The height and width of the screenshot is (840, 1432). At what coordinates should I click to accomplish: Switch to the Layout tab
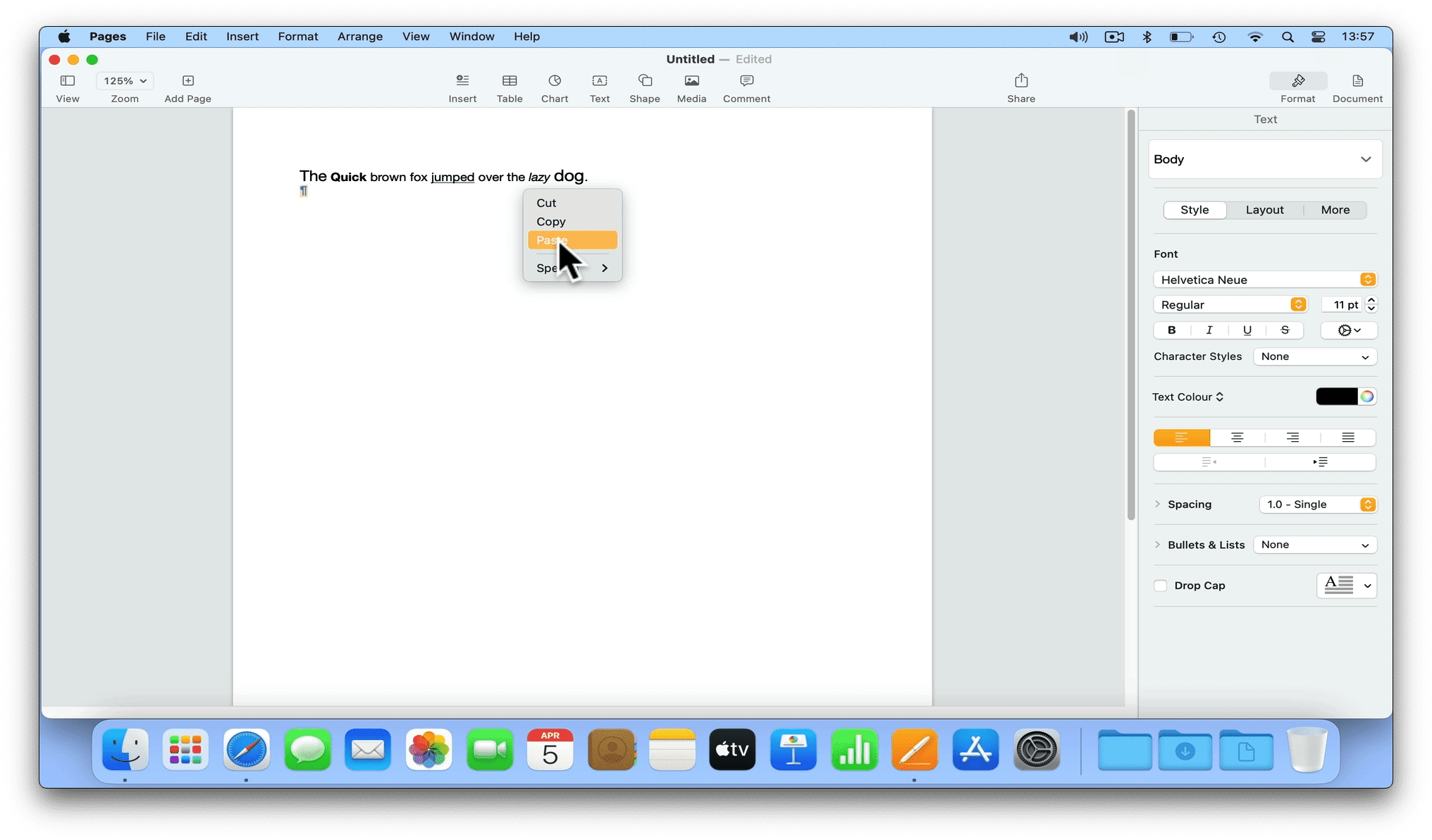[1264, 209]
